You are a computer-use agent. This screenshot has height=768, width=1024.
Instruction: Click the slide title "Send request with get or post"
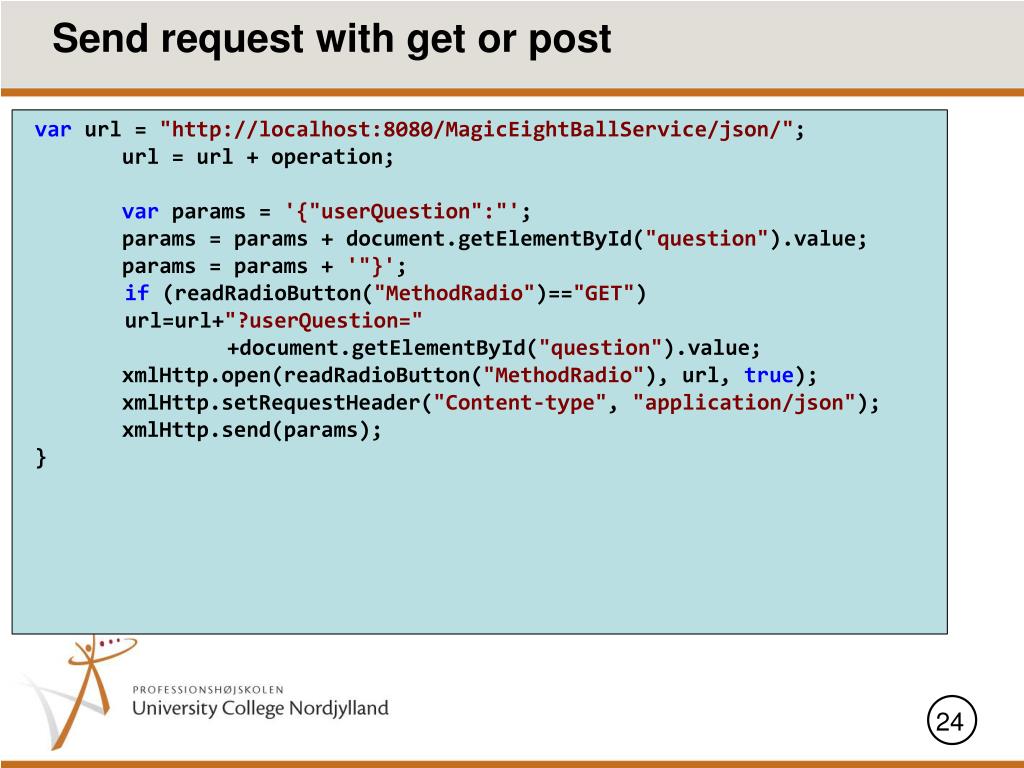point(331,39)
